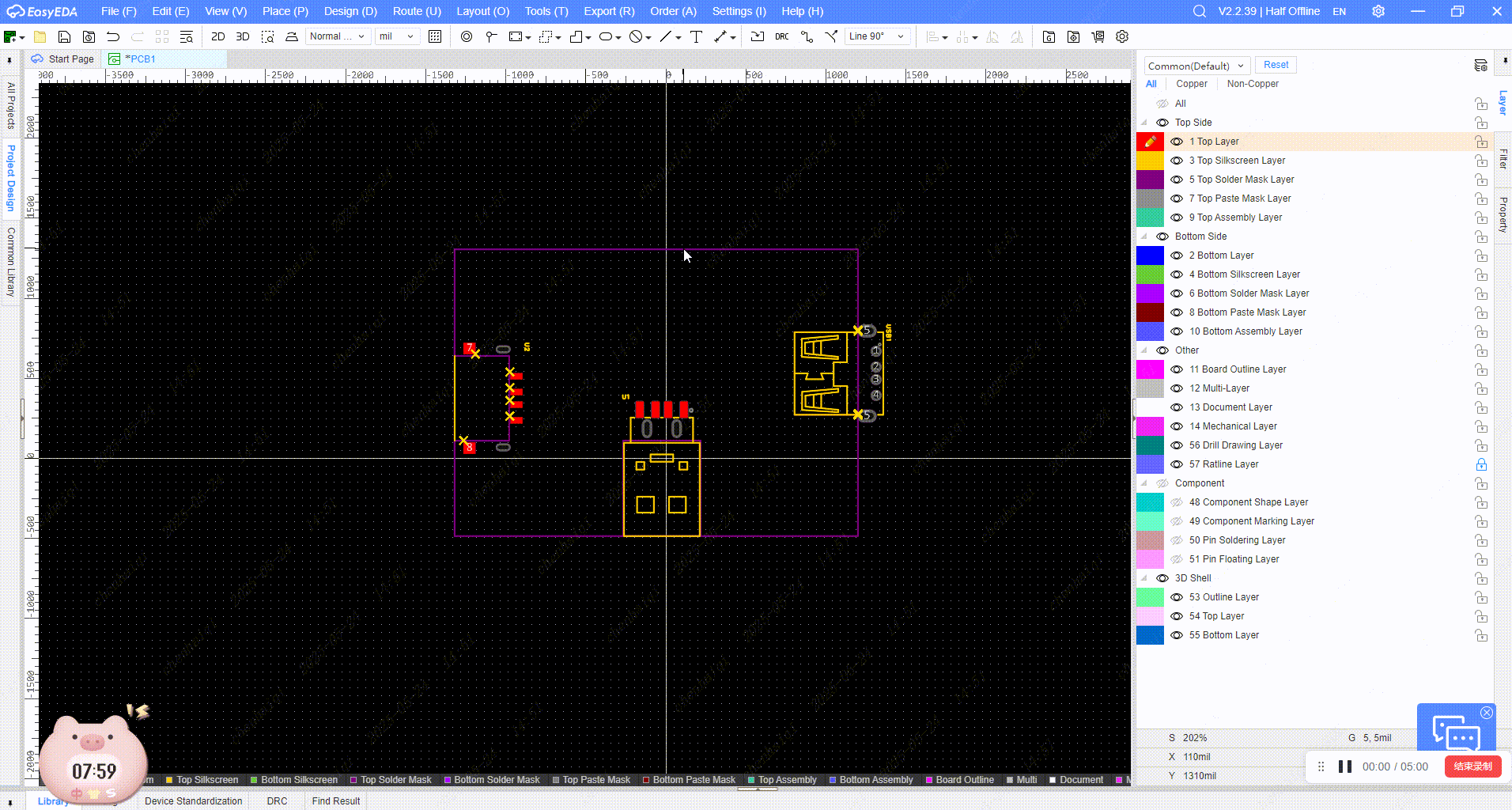Select the dimension measure tool
Screen dimensions: 1512x810
pyautogui.click(x=720, y=36)
